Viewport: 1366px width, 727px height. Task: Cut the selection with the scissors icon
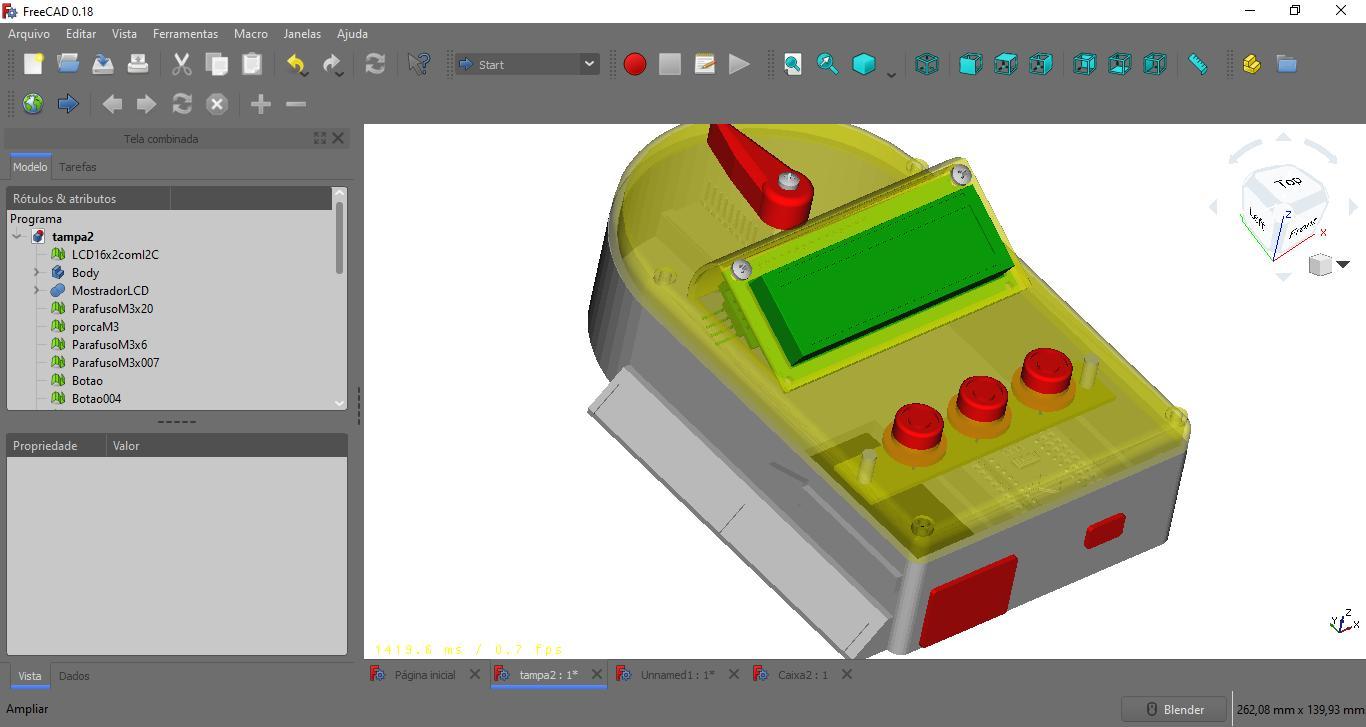tap(181, 64)
